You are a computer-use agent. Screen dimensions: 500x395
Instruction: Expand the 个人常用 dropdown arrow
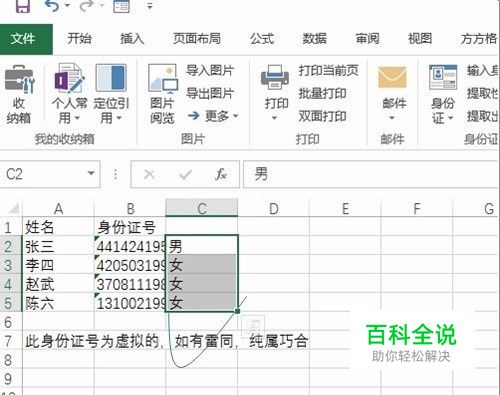pyautogui.click(x=77, y=118)
